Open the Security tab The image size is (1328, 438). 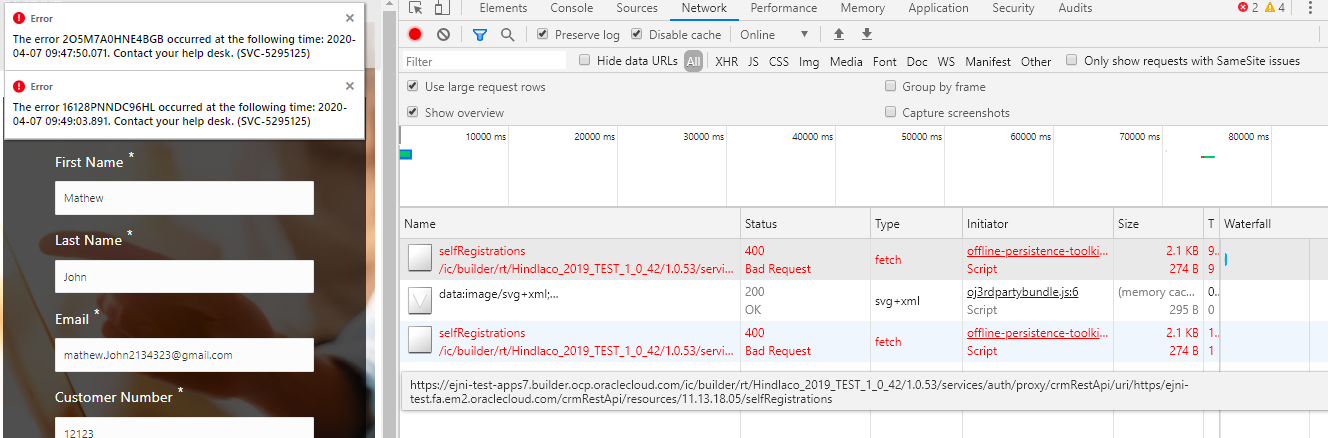(x=1013, y=8)
